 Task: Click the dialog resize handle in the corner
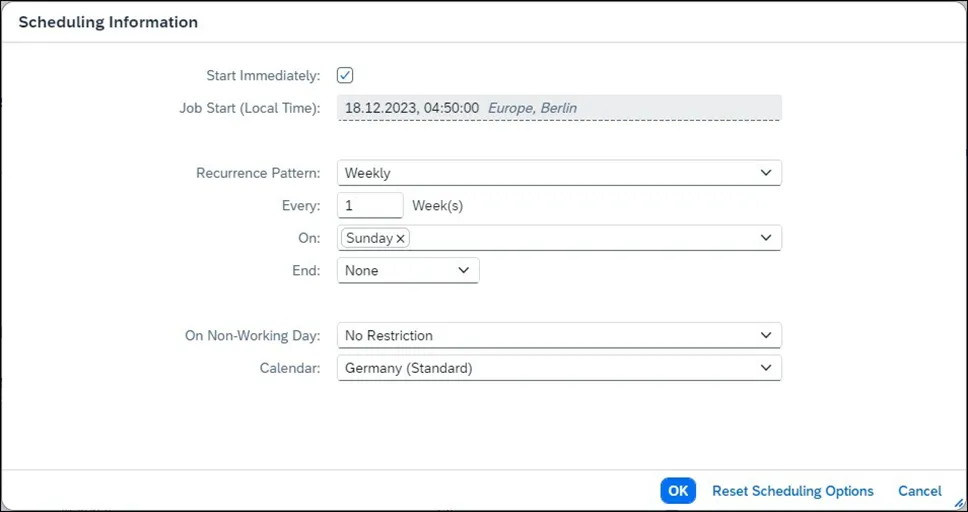(x=960, y=505)
